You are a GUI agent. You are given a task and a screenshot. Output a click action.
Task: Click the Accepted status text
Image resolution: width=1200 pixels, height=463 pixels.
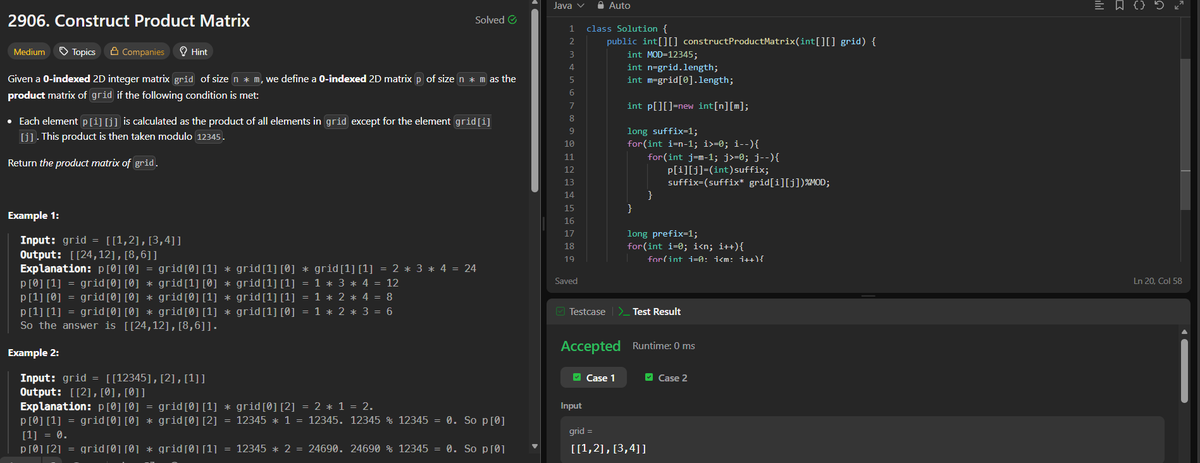[x=592, y=346]
